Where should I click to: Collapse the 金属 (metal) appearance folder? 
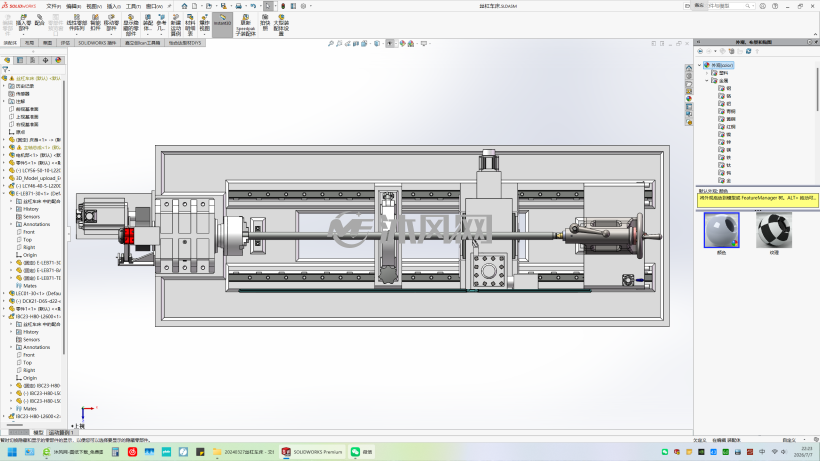point(707,80)
